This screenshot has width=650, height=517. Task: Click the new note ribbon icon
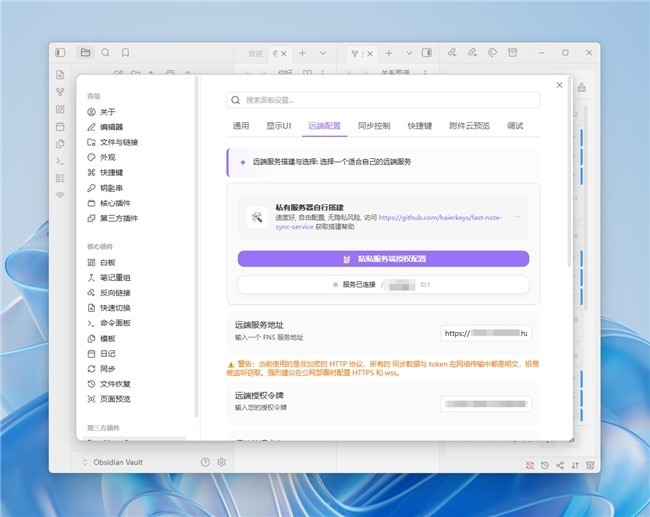point(60,75)
